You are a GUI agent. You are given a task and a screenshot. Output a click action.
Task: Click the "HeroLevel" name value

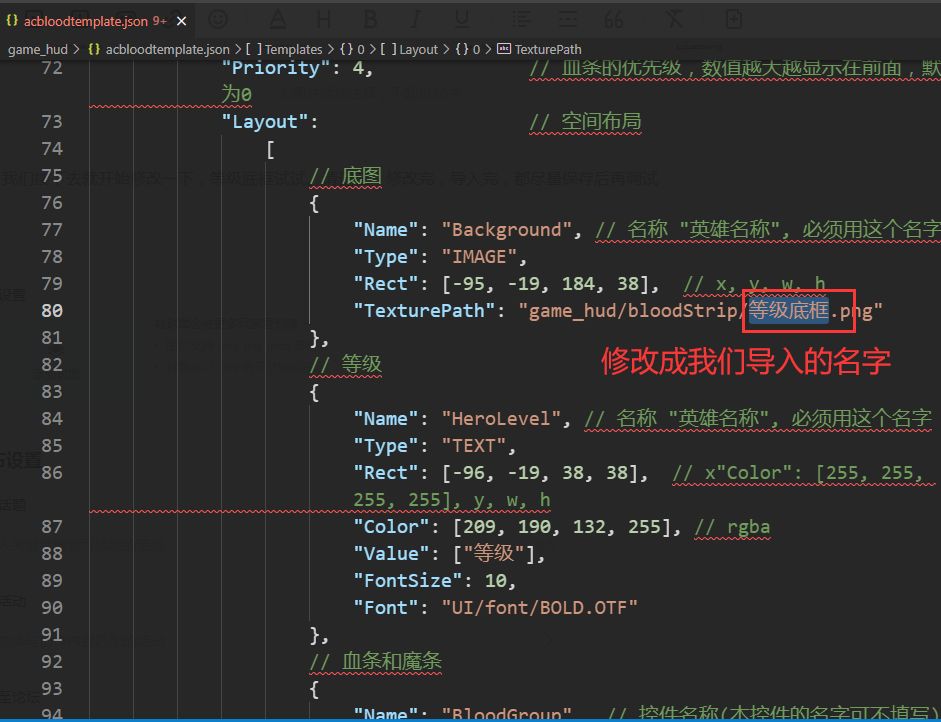(x=501, y=418)
